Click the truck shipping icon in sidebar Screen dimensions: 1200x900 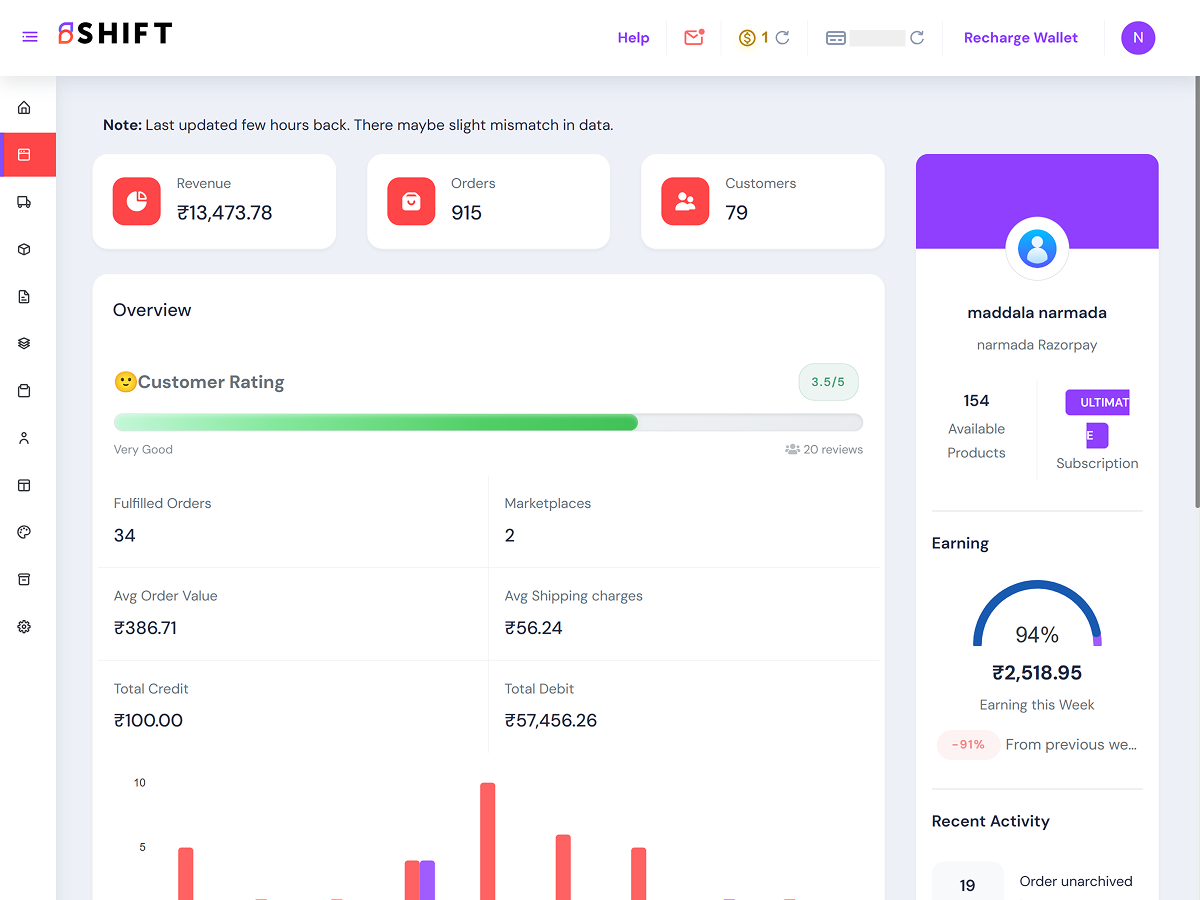pos(24,202)
